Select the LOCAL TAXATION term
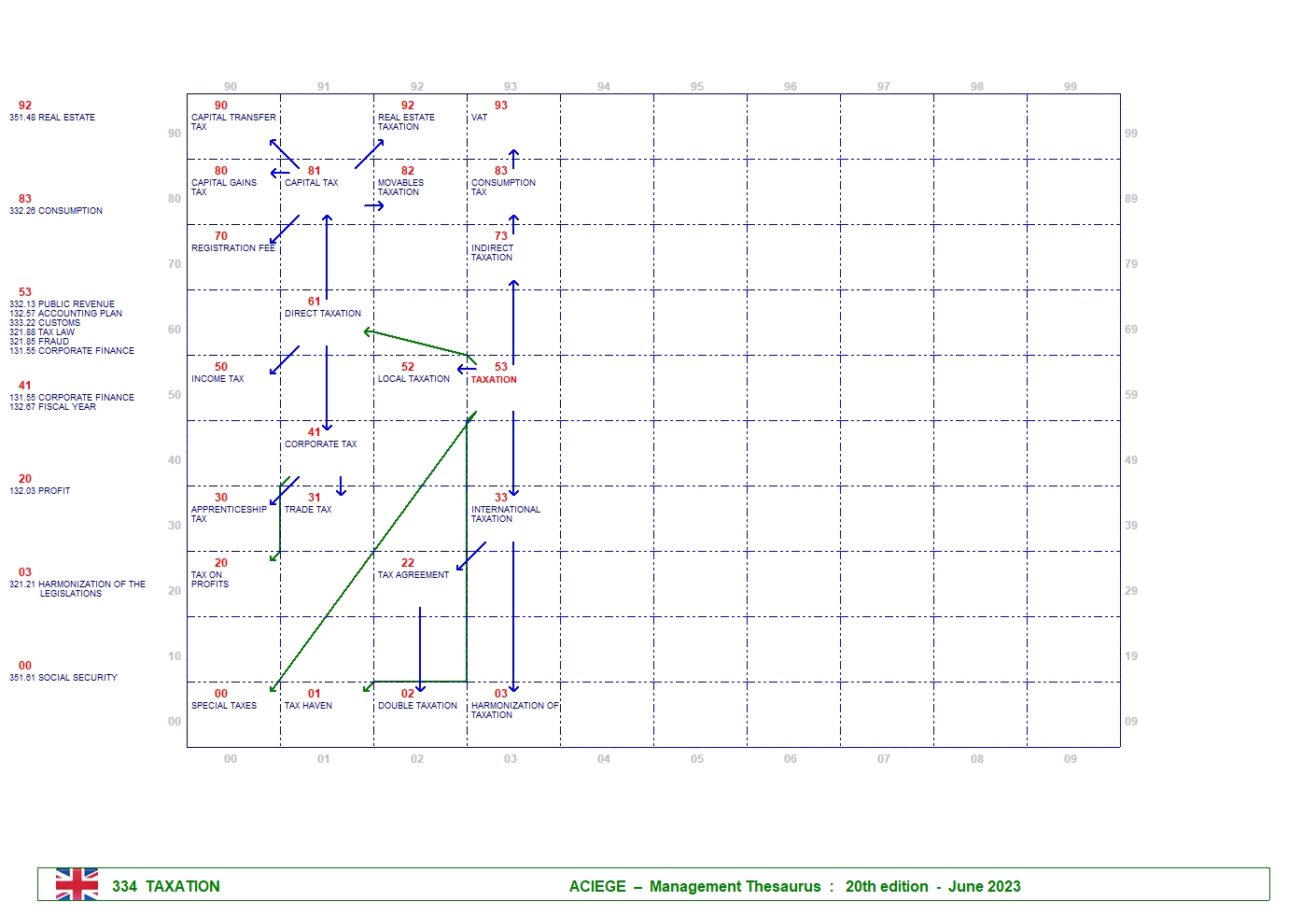Viewport: 1316px width, 915px height. [413, 379]
